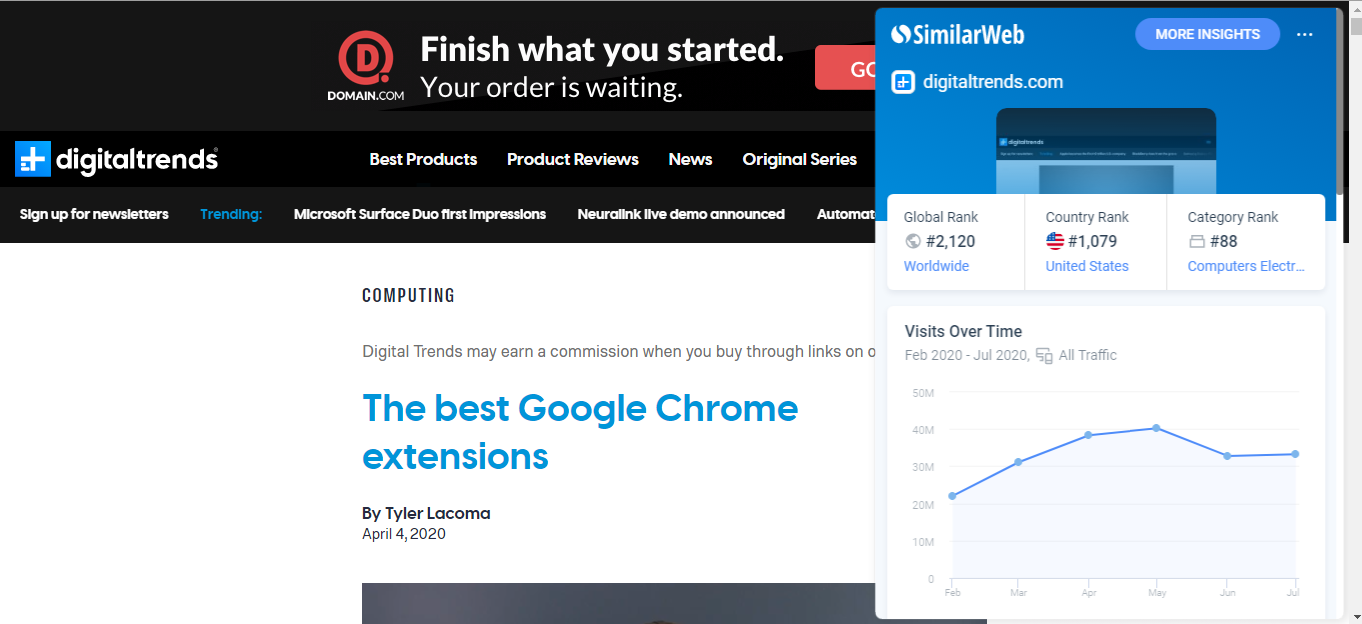Select the May data point on the chart
1362x624 pixels.
(1156, 428)
